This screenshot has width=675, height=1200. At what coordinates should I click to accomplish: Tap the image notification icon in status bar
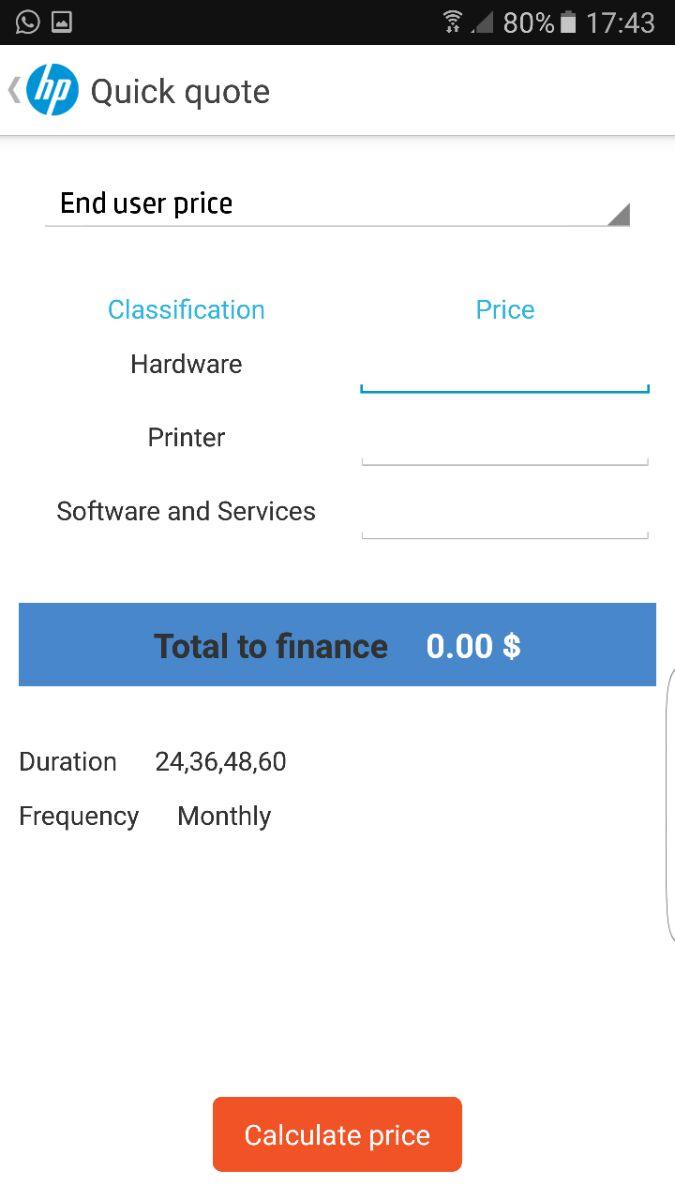62,22
